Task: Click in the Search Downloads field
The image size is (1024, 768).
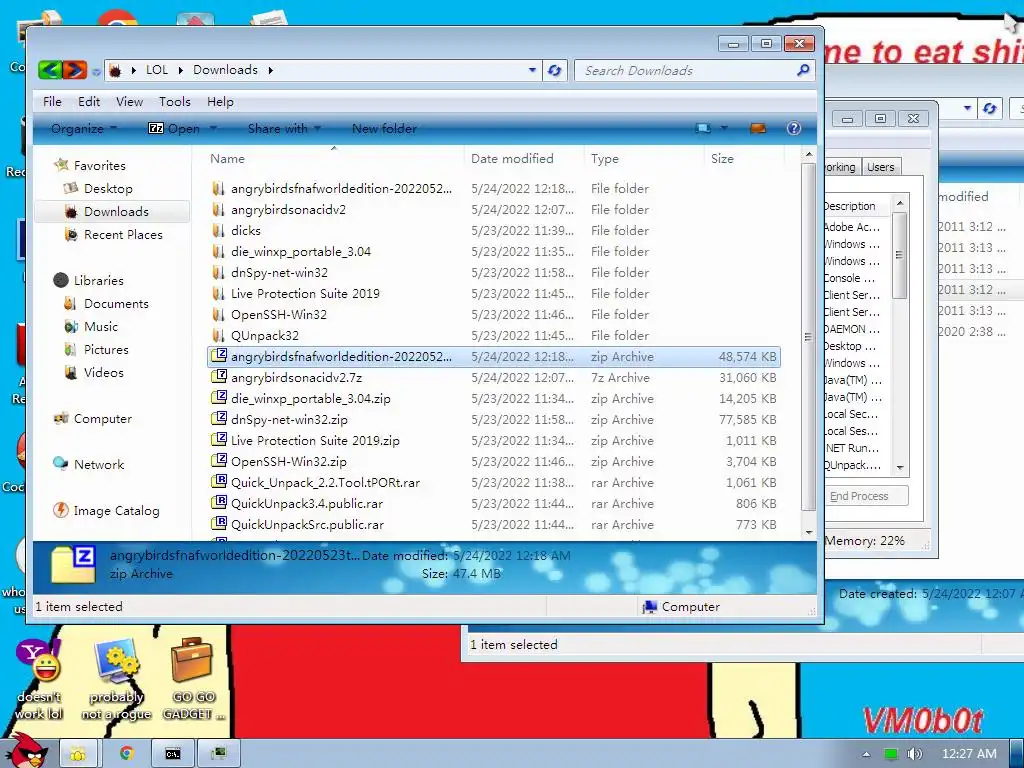Action: pos(686,71)
